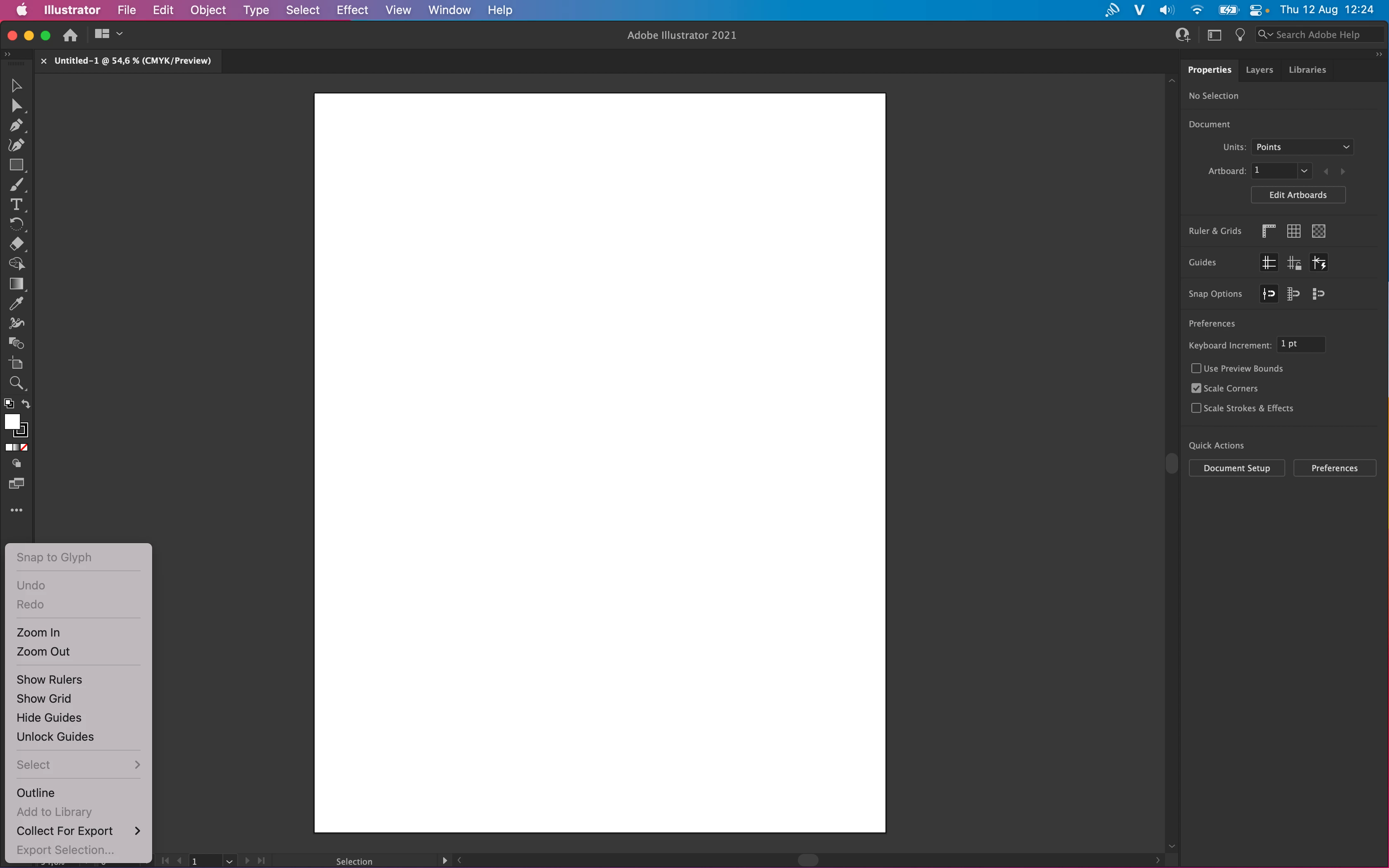Open Document Setup quick action
The height and width of the screenshot is (868, 1389).
pos(1236,468)
